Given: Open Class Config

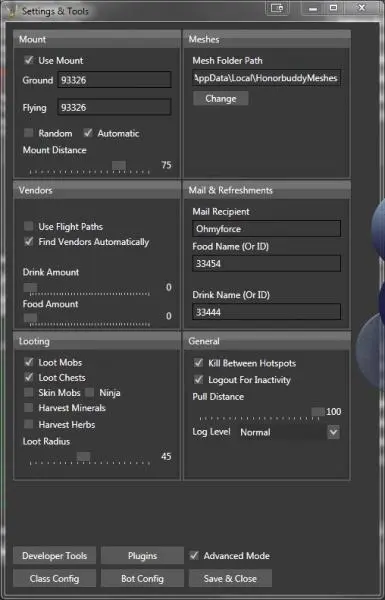Looking at the screenshot, I should tap(54, 579).
